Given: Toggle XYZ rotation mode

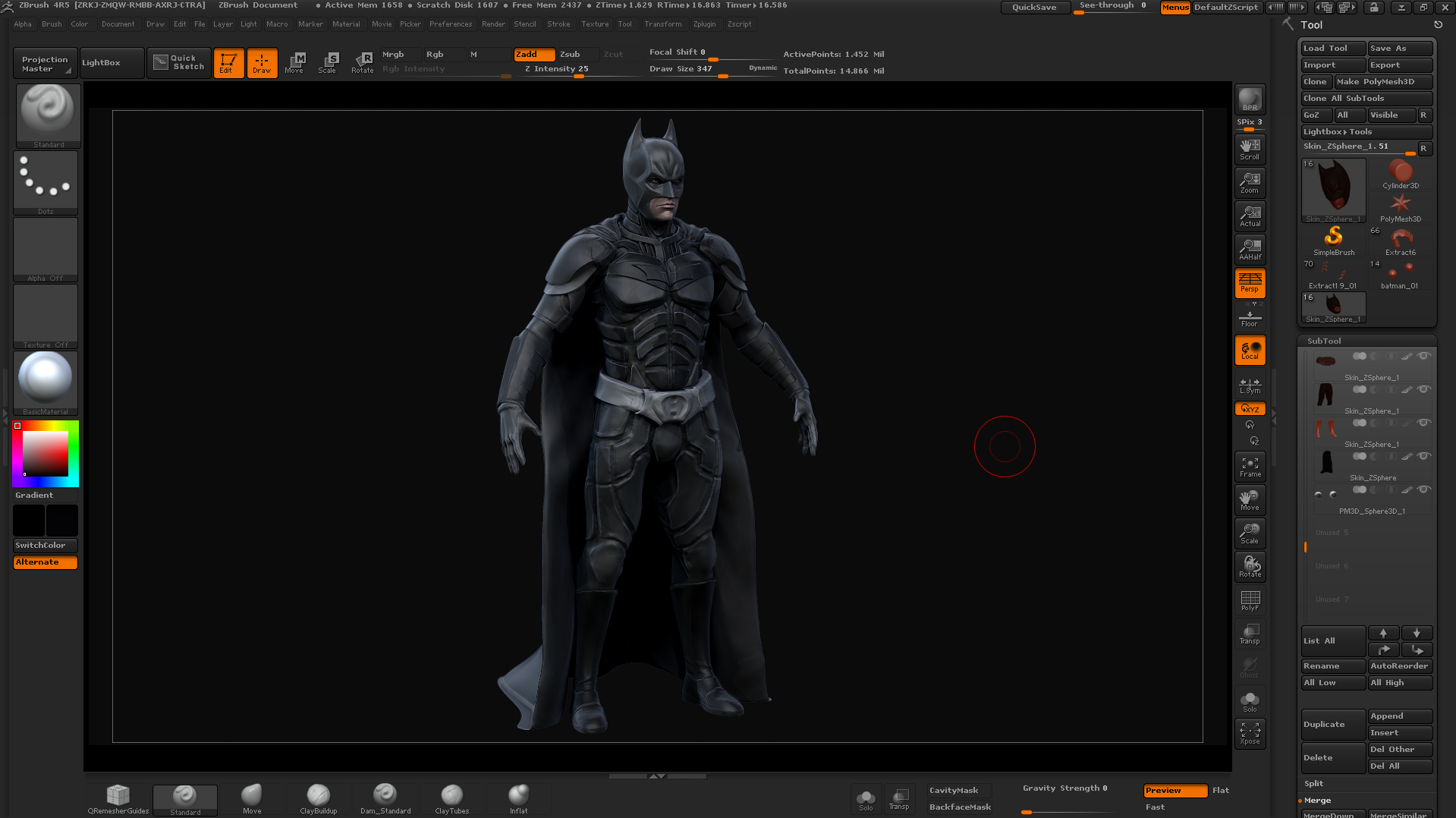Looking at the screenshot, I should click(x=1250, y=408).
